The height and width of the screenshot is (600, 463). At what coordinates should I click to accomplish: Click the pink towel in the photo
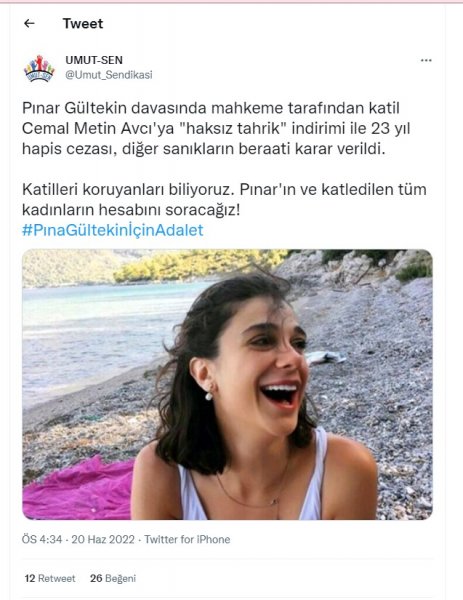tap(78, 490)
